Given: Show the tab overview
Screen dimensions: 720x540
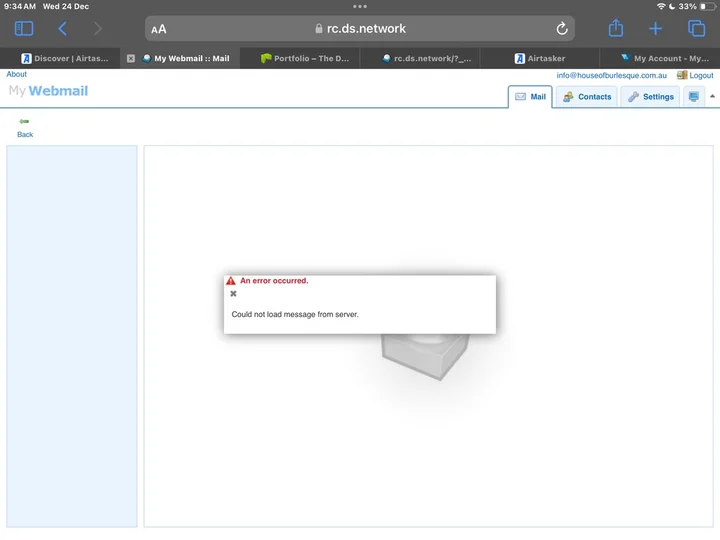Looking at the screenshot, I should (696, 28).
